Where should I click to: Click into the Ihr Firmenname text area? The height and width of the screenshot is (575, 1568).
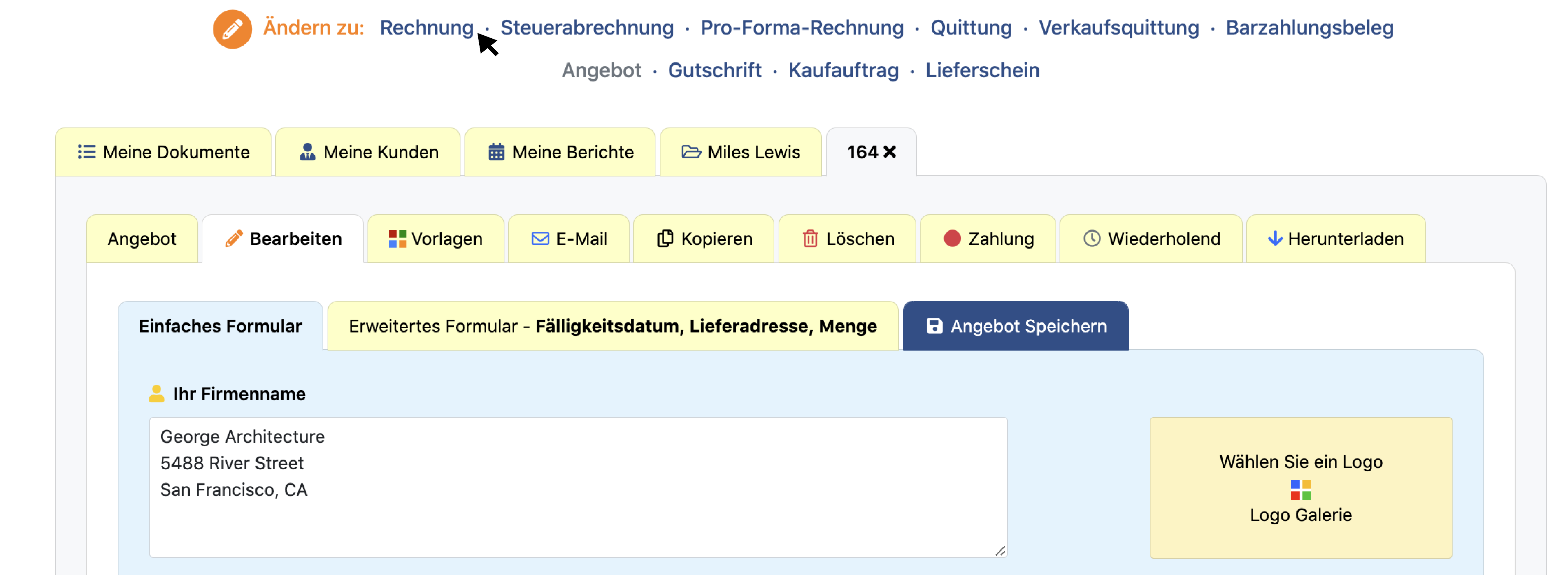(x=578, y=487)
